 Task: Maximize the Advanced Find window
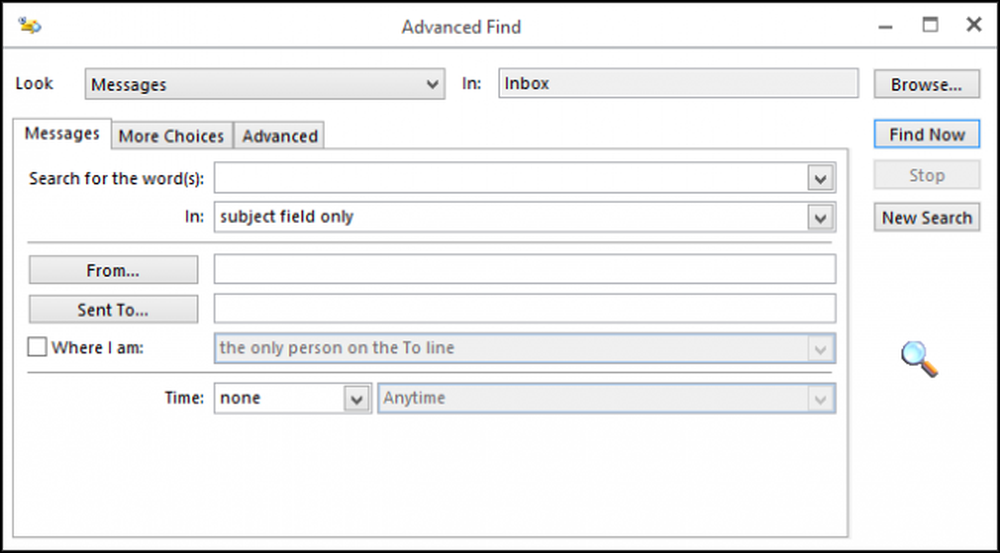pos(930,26)
